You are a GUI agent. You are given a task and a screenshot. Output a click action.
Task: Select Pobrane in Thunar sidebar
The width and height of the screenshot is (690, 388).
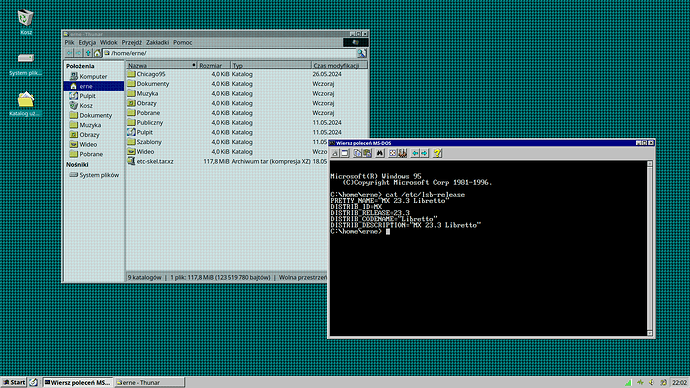(x=93, y=154)
